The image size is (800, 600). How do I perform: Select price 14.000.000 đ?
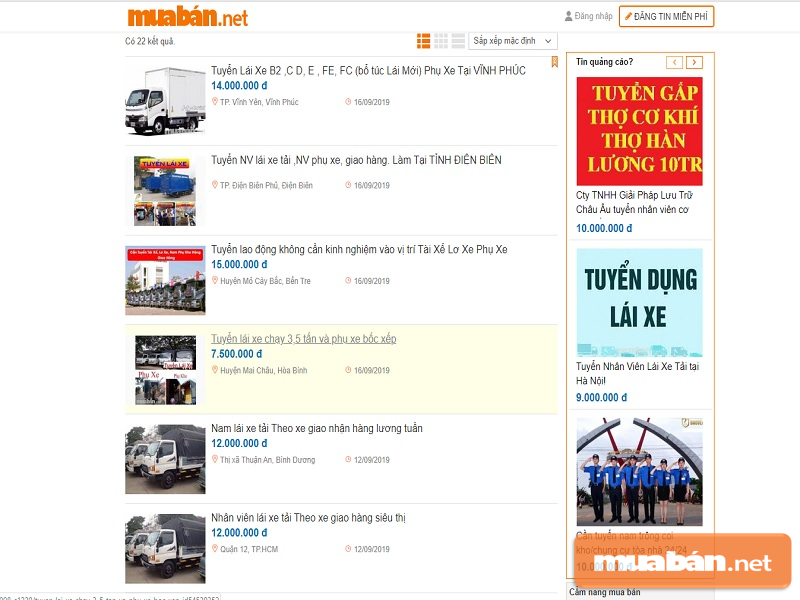(239, 86)
